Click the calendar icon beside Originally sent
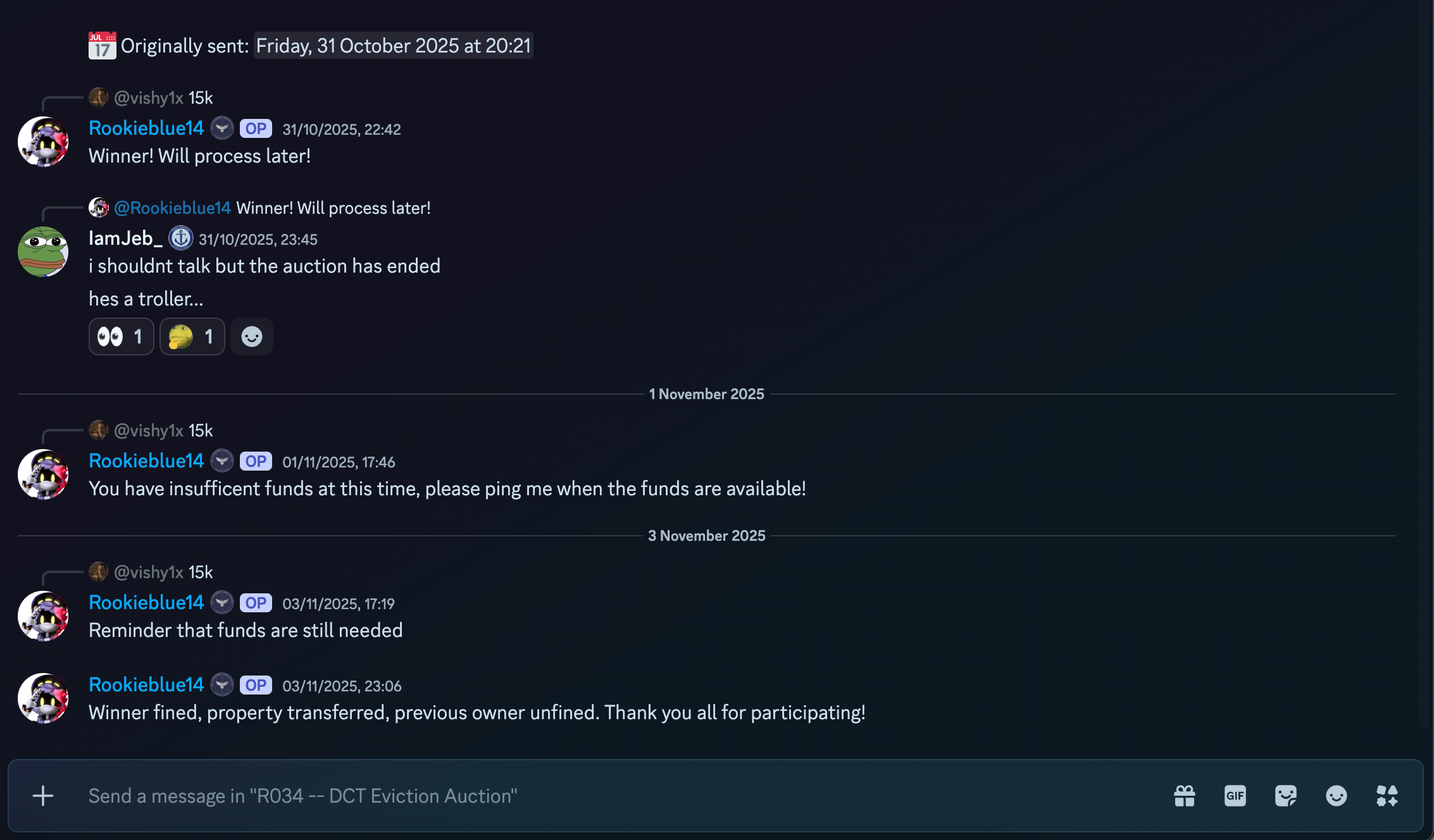The width and height of the screenshot is (1434, 840). pyautogui.click(x=102, y=45)
